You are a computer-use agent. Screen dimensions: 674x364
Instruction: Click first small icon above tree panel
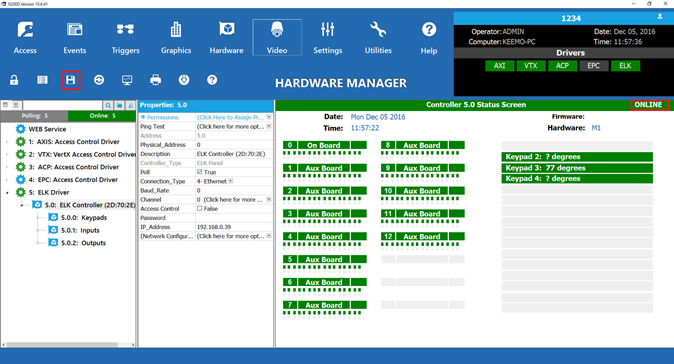click(x=6, y=105)
